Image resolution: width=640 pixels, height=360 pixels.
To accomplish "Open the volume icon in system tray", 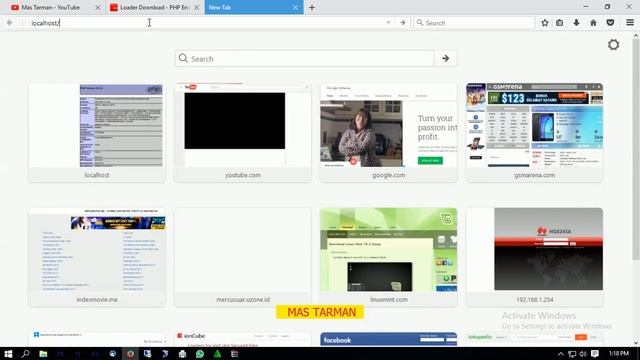I will tap(583, 354).
